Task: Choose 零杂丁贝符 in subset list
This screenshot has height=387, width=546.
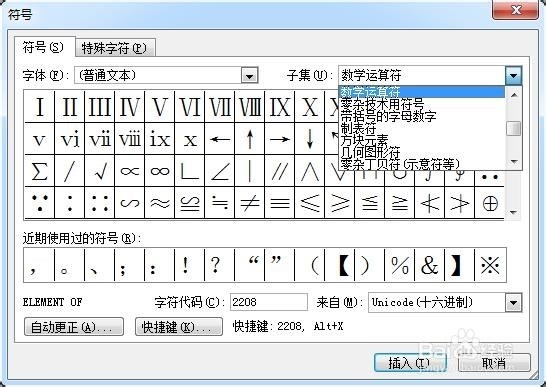Action: tap(421, 164)
